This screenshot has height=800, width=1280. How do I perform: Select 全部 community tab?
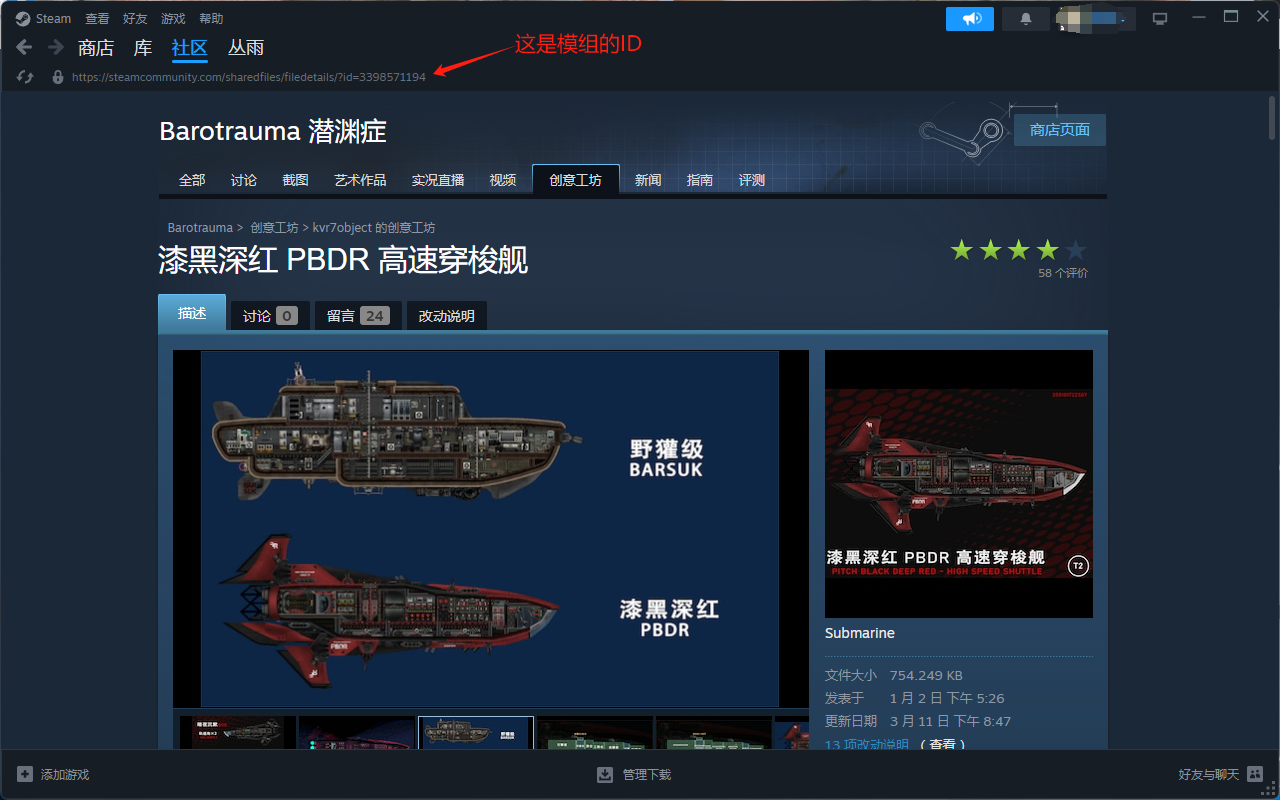tap(192, 180)
